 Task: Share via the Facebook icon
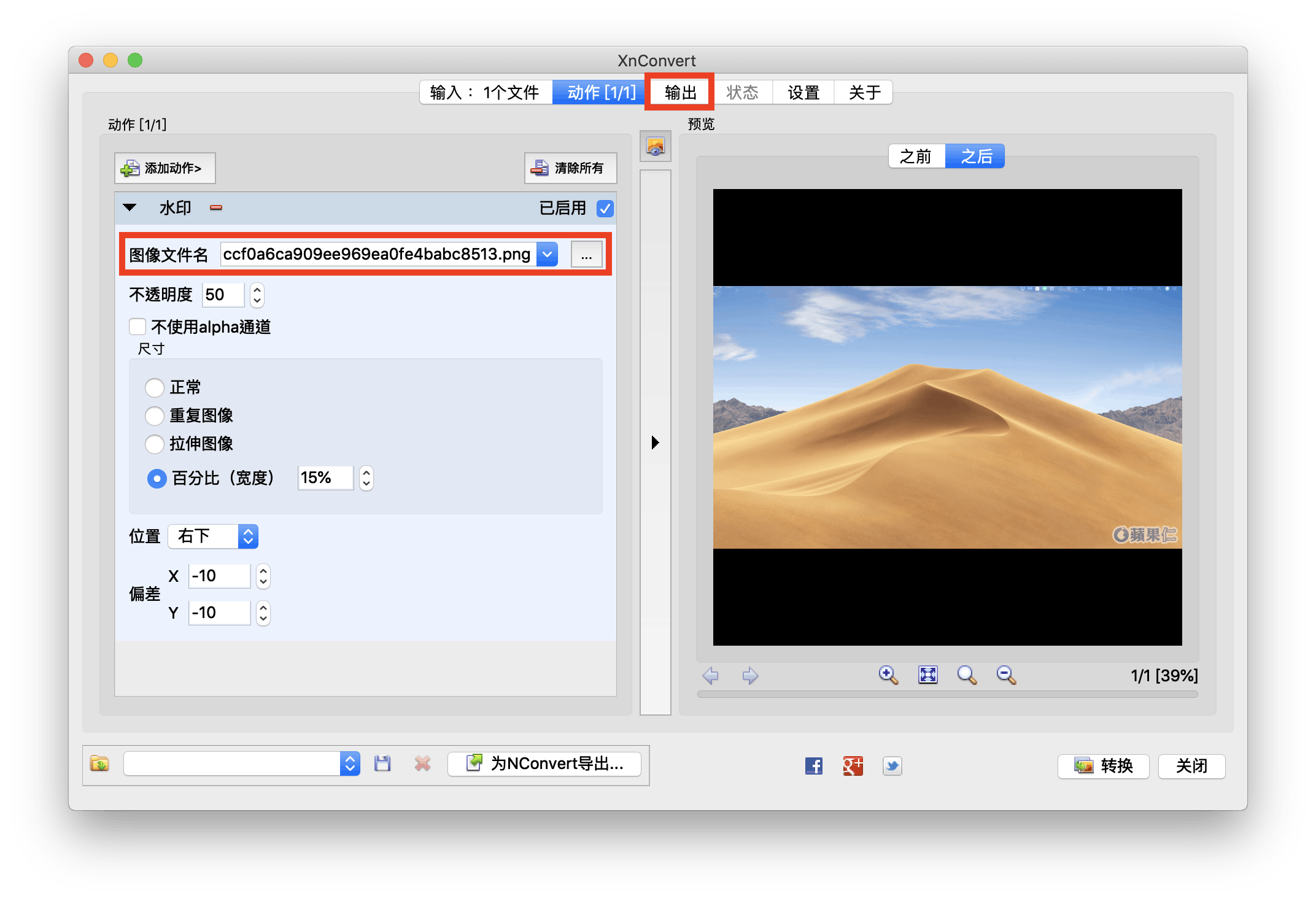[814, 765]
